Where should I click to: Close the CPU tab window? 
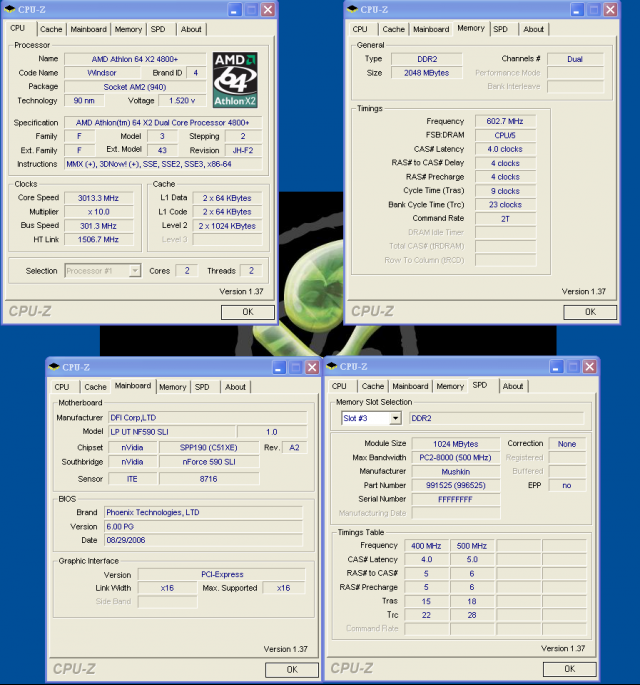tap(268, 10)
